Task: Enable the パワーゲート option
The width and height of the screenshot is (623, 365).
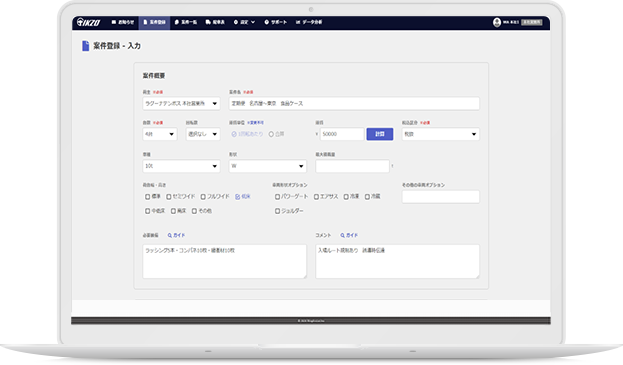Action: click(x=277, y=197)
